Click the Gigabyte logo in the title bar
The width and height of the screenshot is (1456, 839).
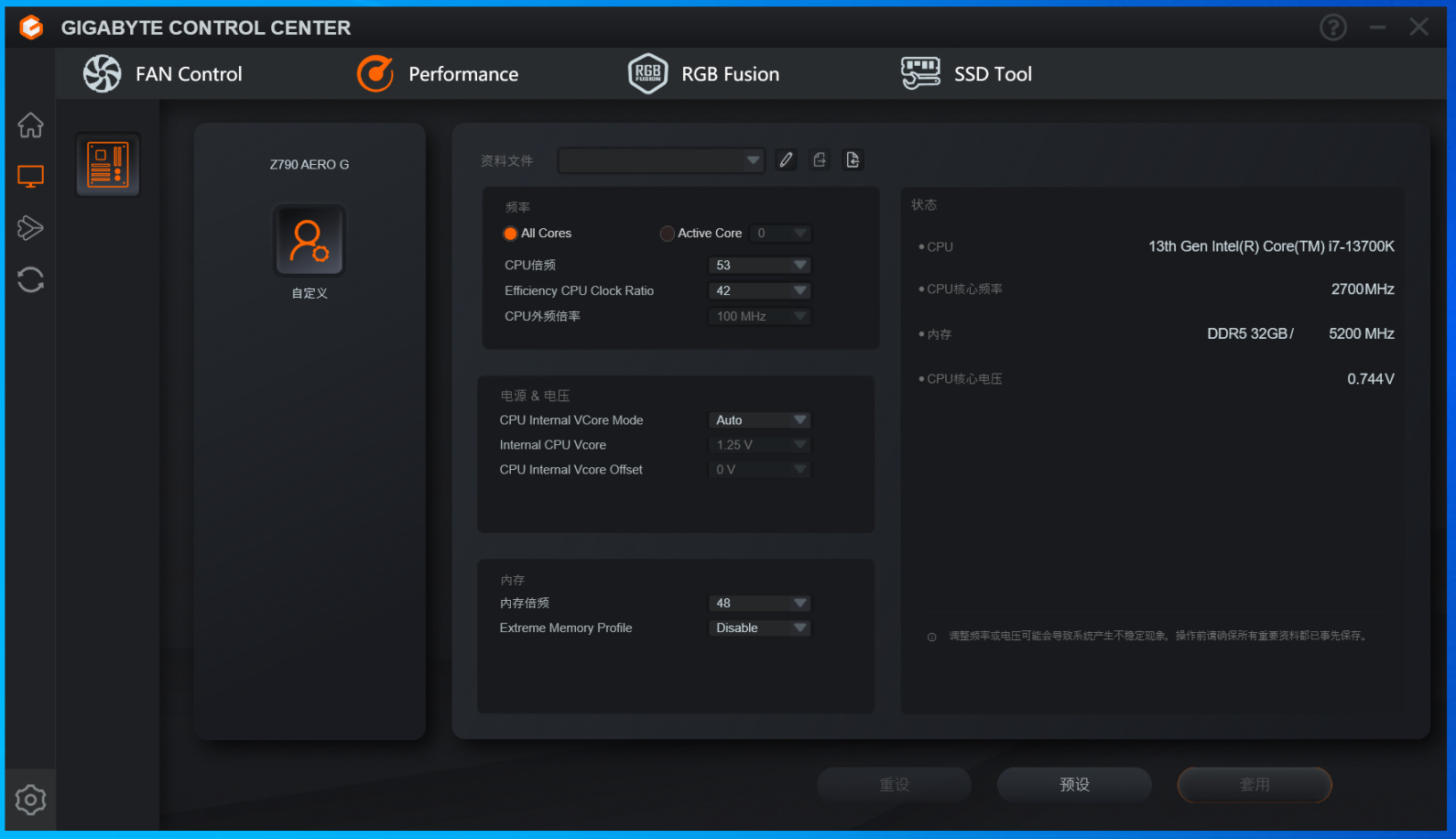coord(31,27)
